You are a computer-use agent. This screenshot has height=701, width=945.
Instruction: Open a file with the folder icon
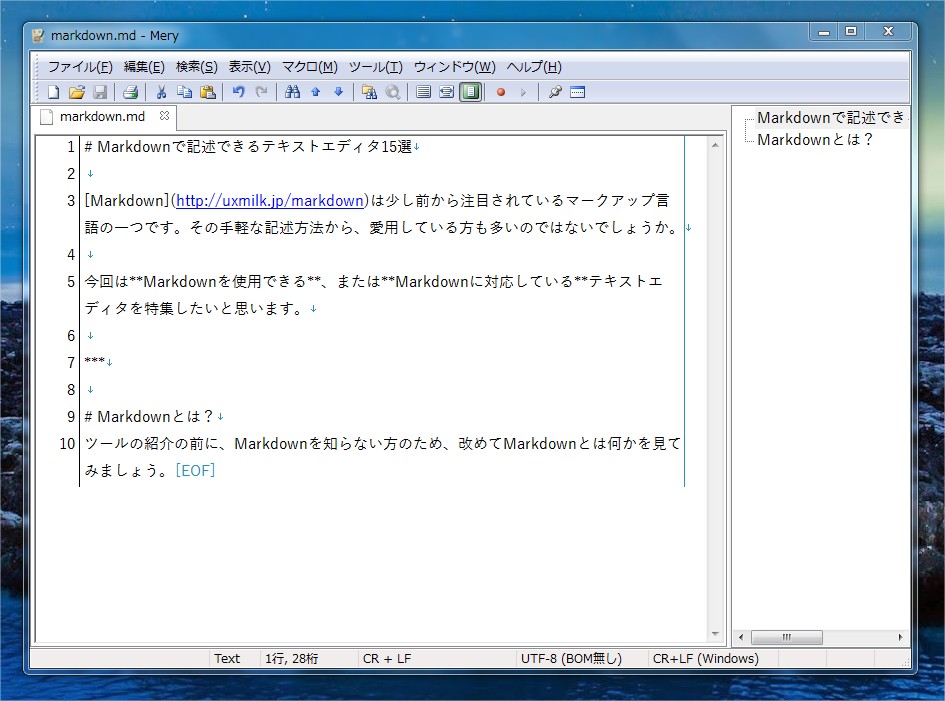click(77, 92)
